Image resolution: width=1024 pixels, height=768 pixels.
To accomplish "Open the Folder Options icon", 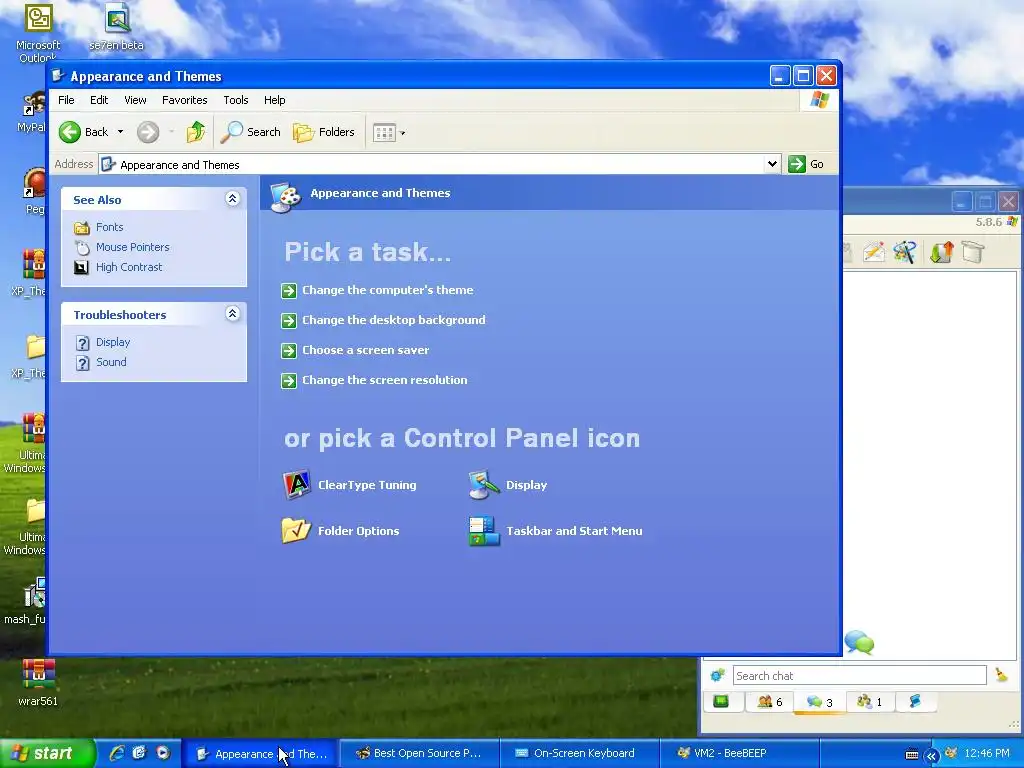I will coord(341,531).
